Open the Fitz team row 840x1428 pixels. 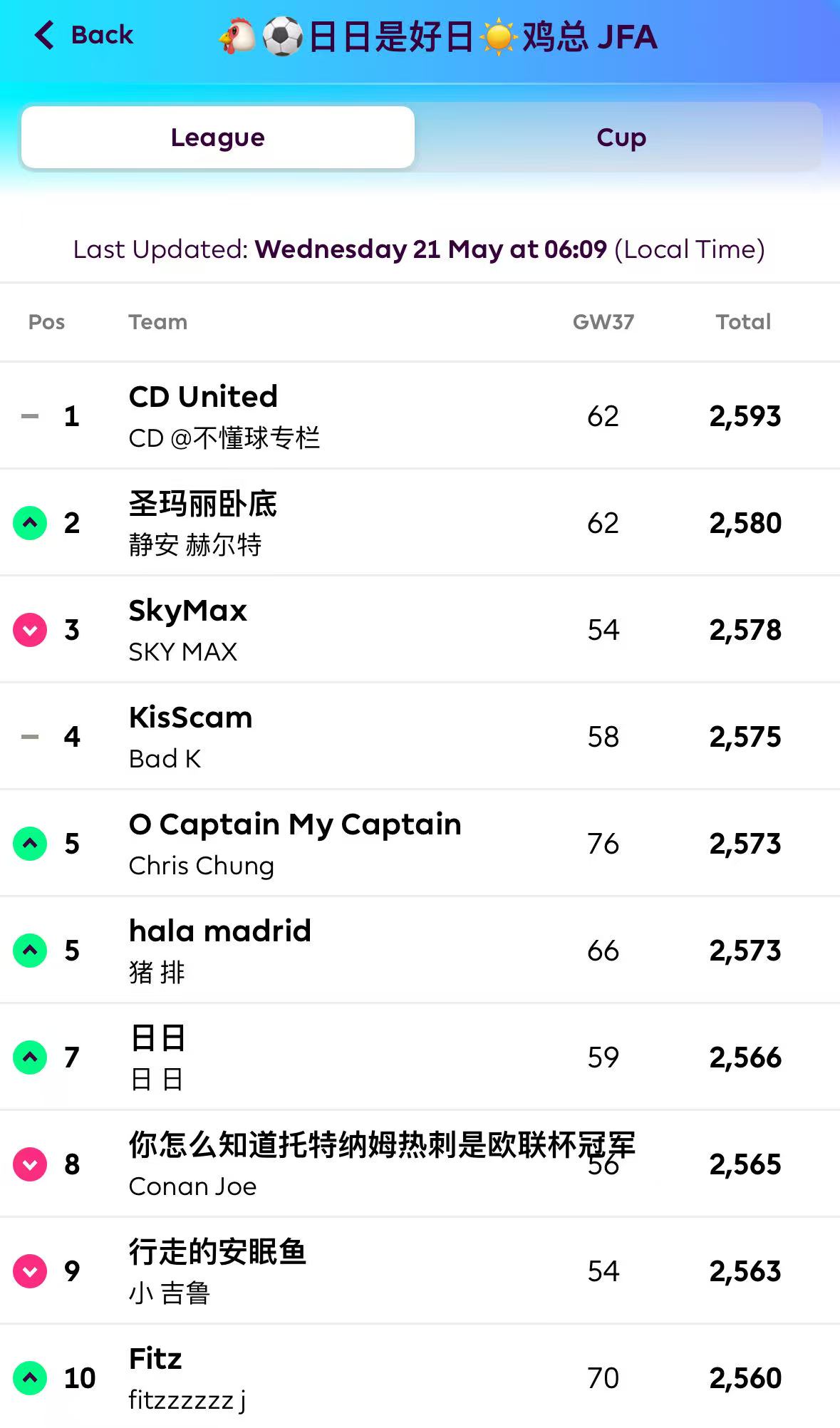[155, 1359]
